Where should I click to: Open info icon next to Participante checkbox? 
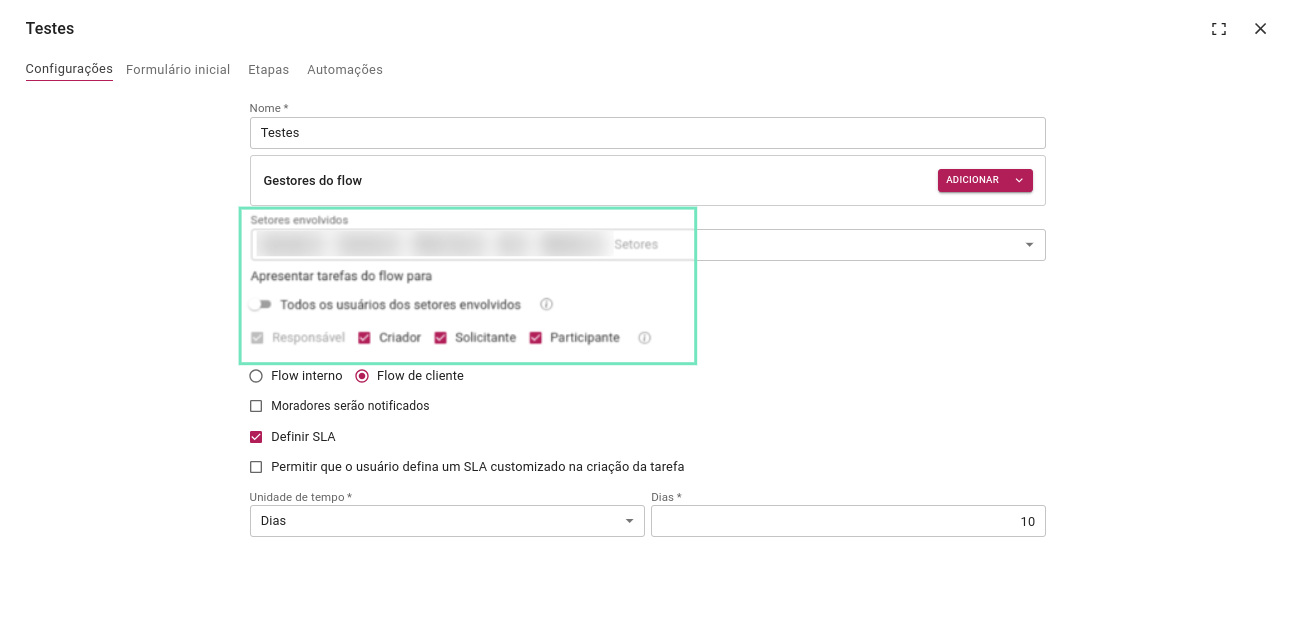click(x=644, y=338)
